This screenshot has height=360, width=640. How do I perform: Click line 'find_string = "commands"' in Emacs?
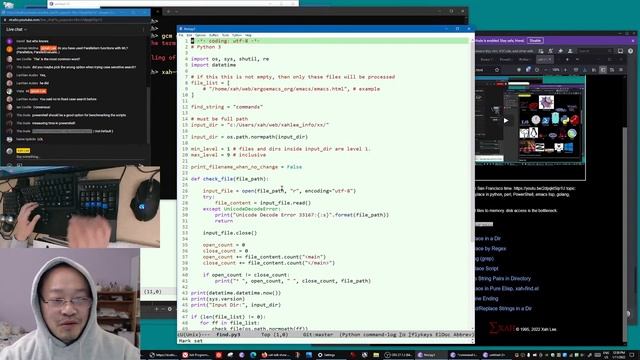(227, 107)
